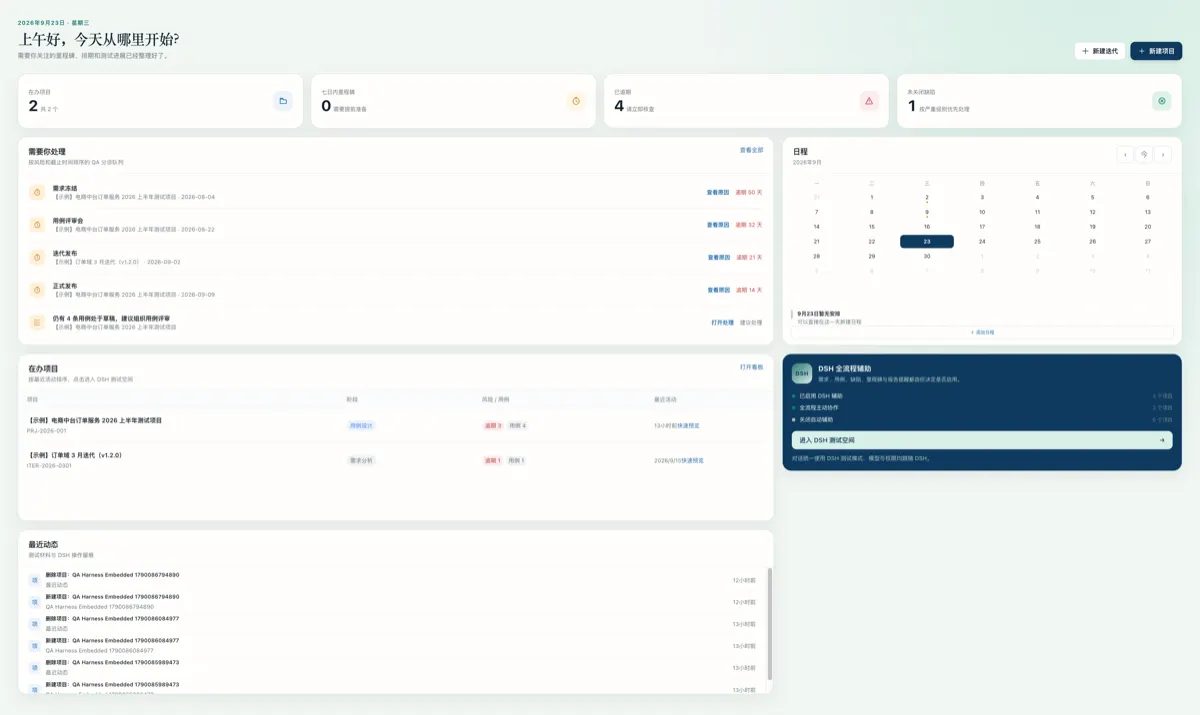The image size is (1200, 715).
Task: Enter the DSH test space
Action: click(982, 440)
